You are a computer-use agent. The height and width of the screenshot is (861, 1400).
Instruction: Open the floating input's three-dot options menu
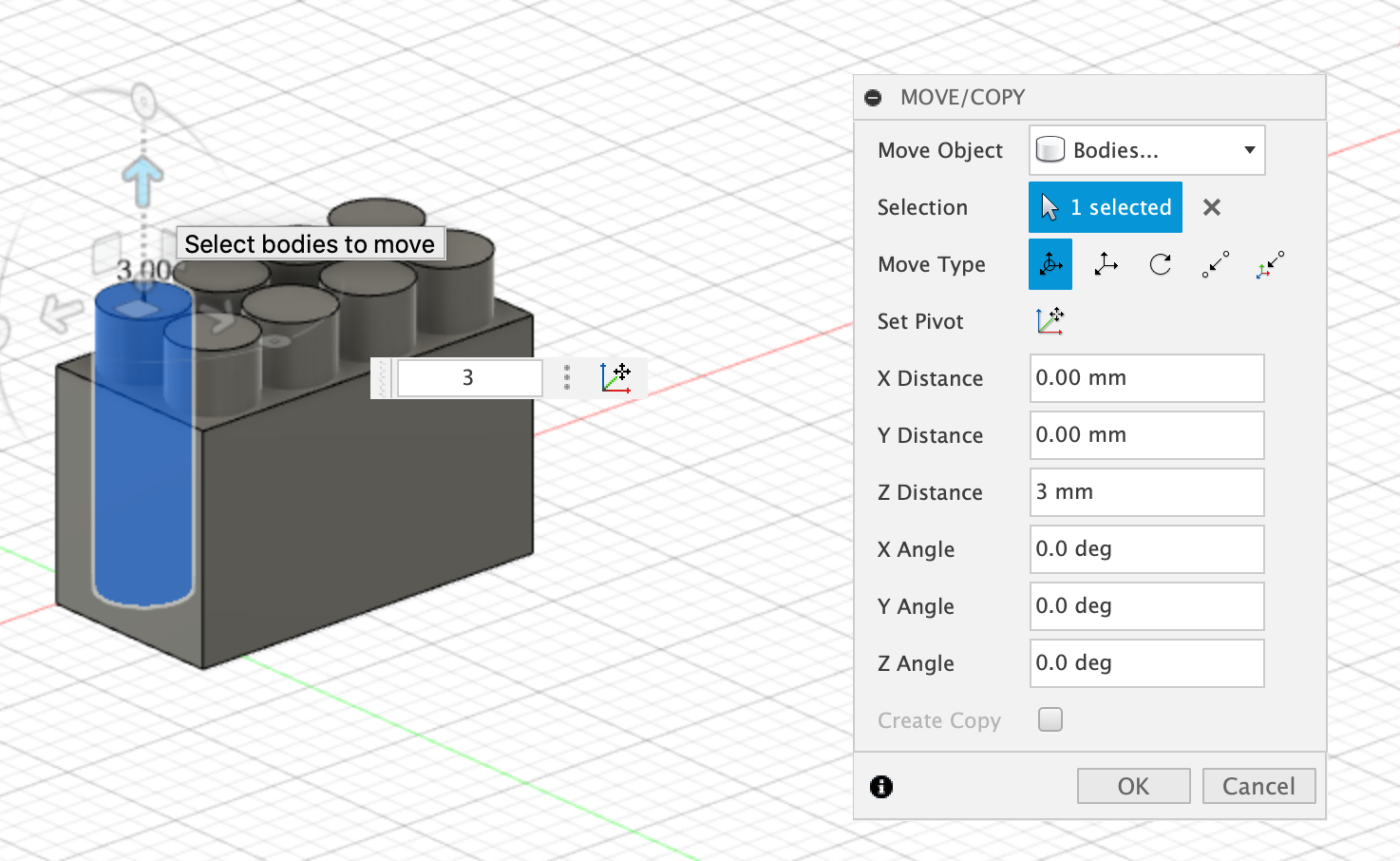pos(567,378)
